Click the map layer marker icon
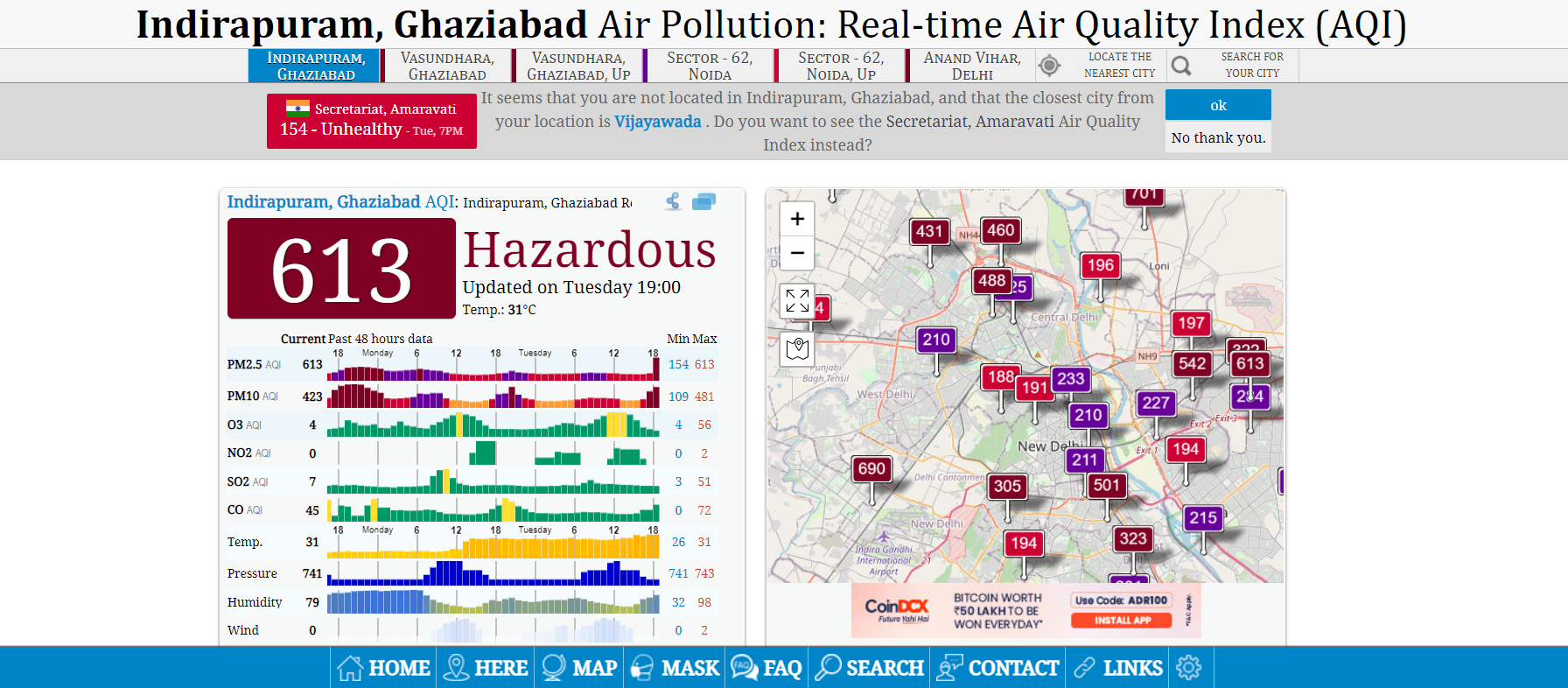This screenshot has height=688, width=1568. coord(797,348)
